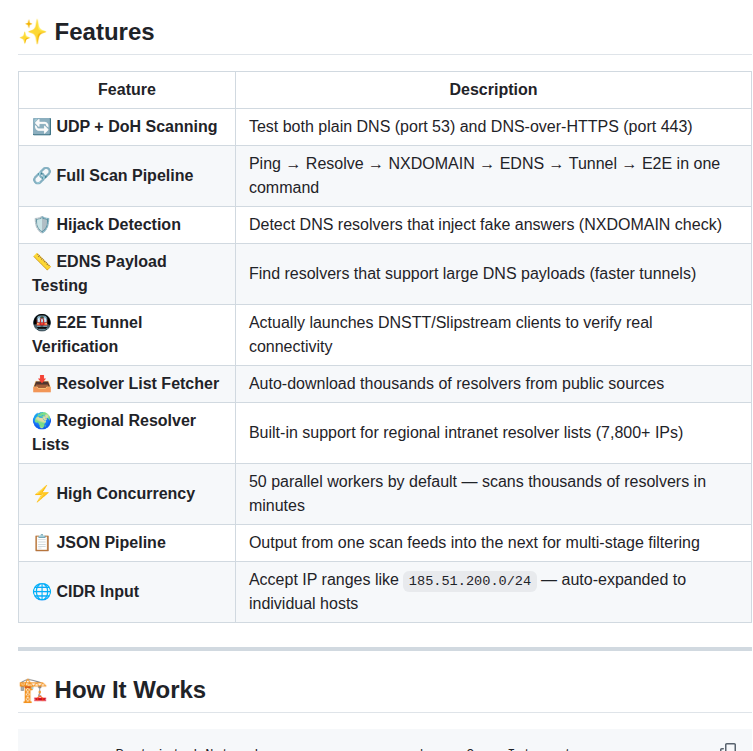Click the 50 parallel workers description
Viewport: 753px width, 751px height.
click(477, 494)
